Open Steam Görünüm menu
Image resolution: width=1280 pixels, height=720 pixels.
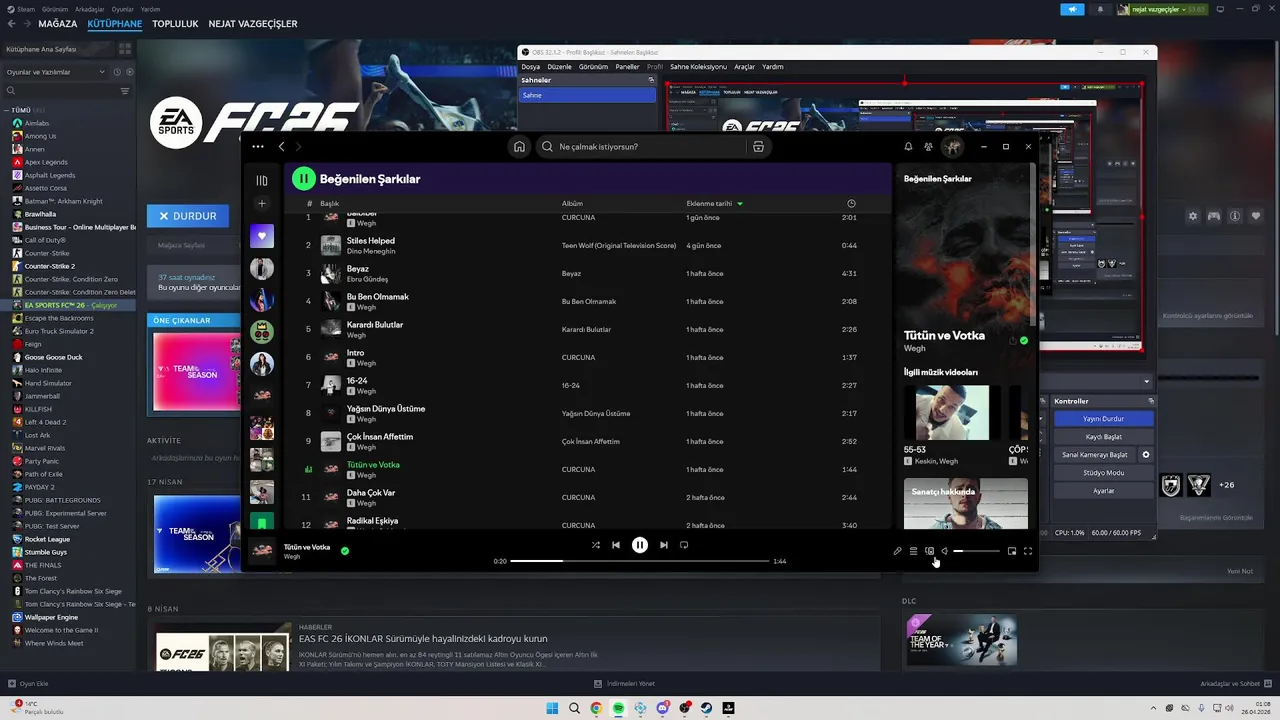coord(55,8)
